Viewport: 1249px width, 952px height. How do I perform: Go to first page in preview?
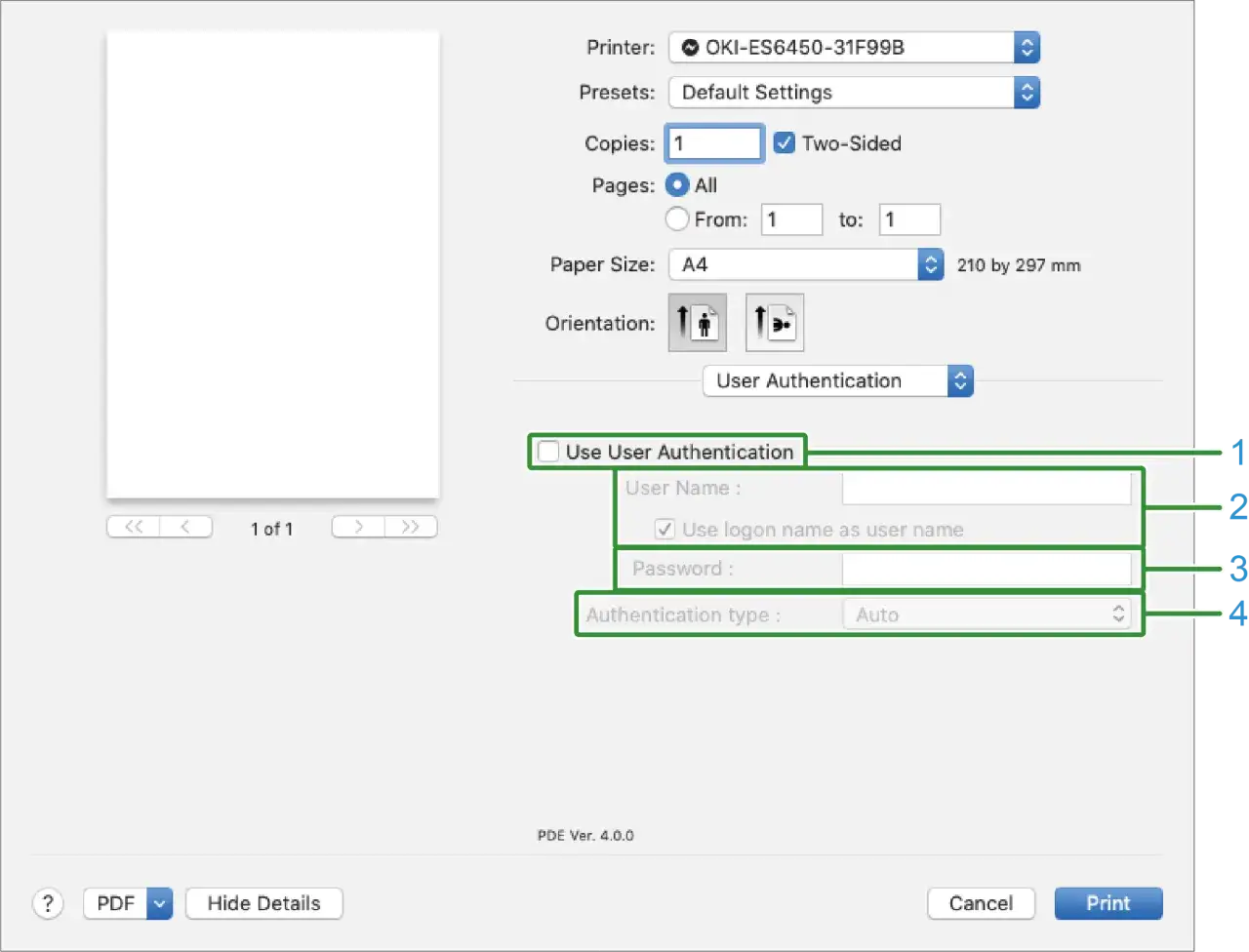[134, 527]
